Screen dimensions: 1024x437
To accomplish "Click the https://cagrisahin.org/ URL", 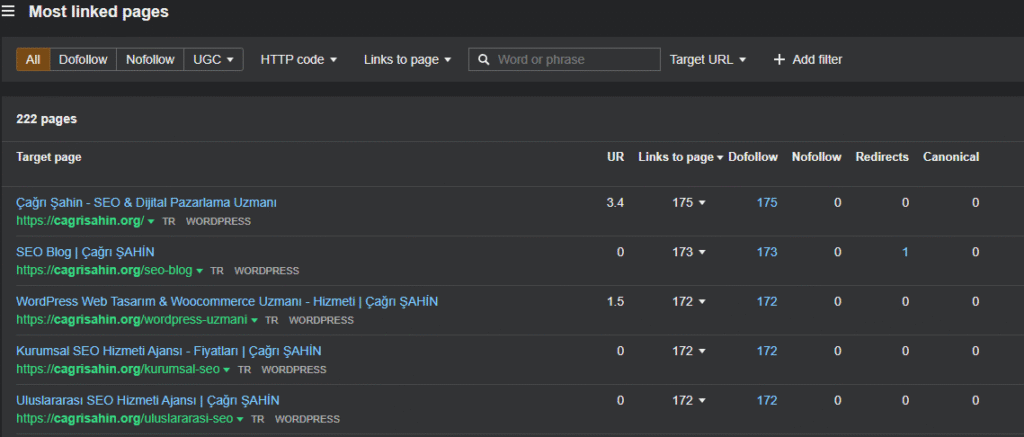I will coord(80,221).
